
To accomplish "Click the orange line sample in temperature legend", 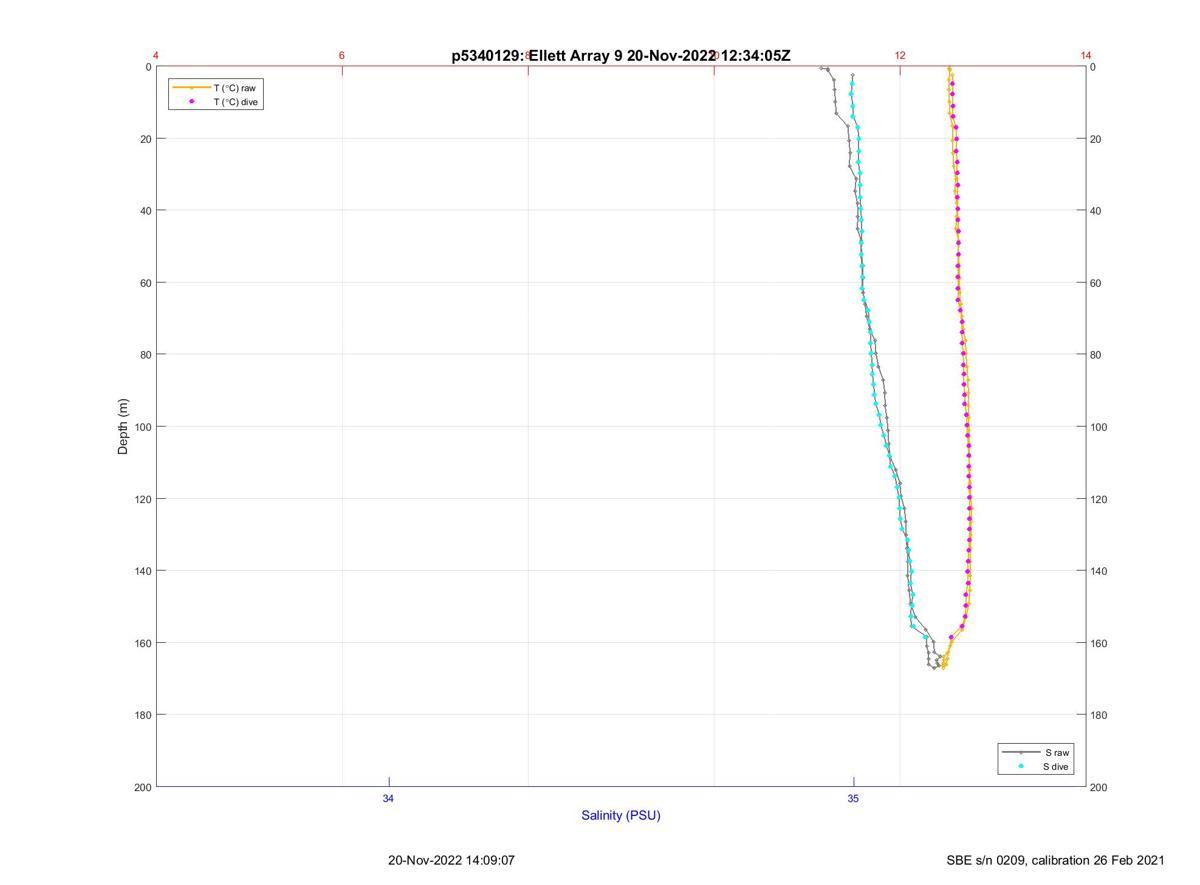I will point(191,88).
